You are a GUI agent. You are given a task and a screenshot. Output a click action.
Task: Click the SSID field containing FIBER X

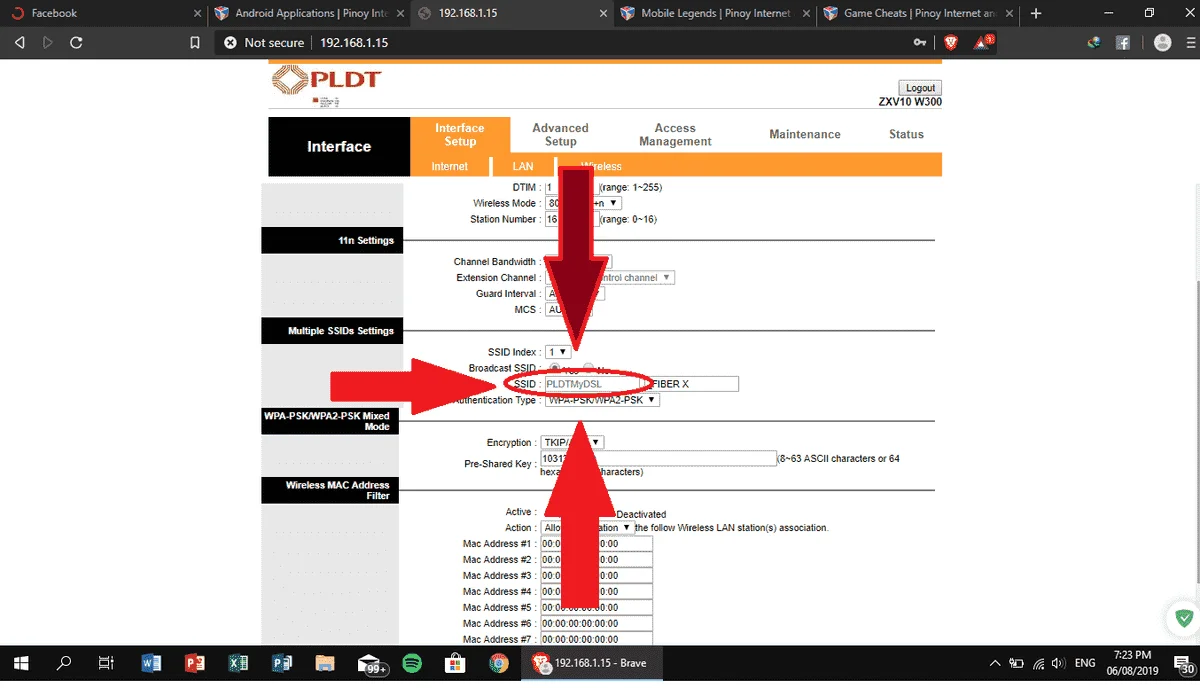(x=696, y=384)
